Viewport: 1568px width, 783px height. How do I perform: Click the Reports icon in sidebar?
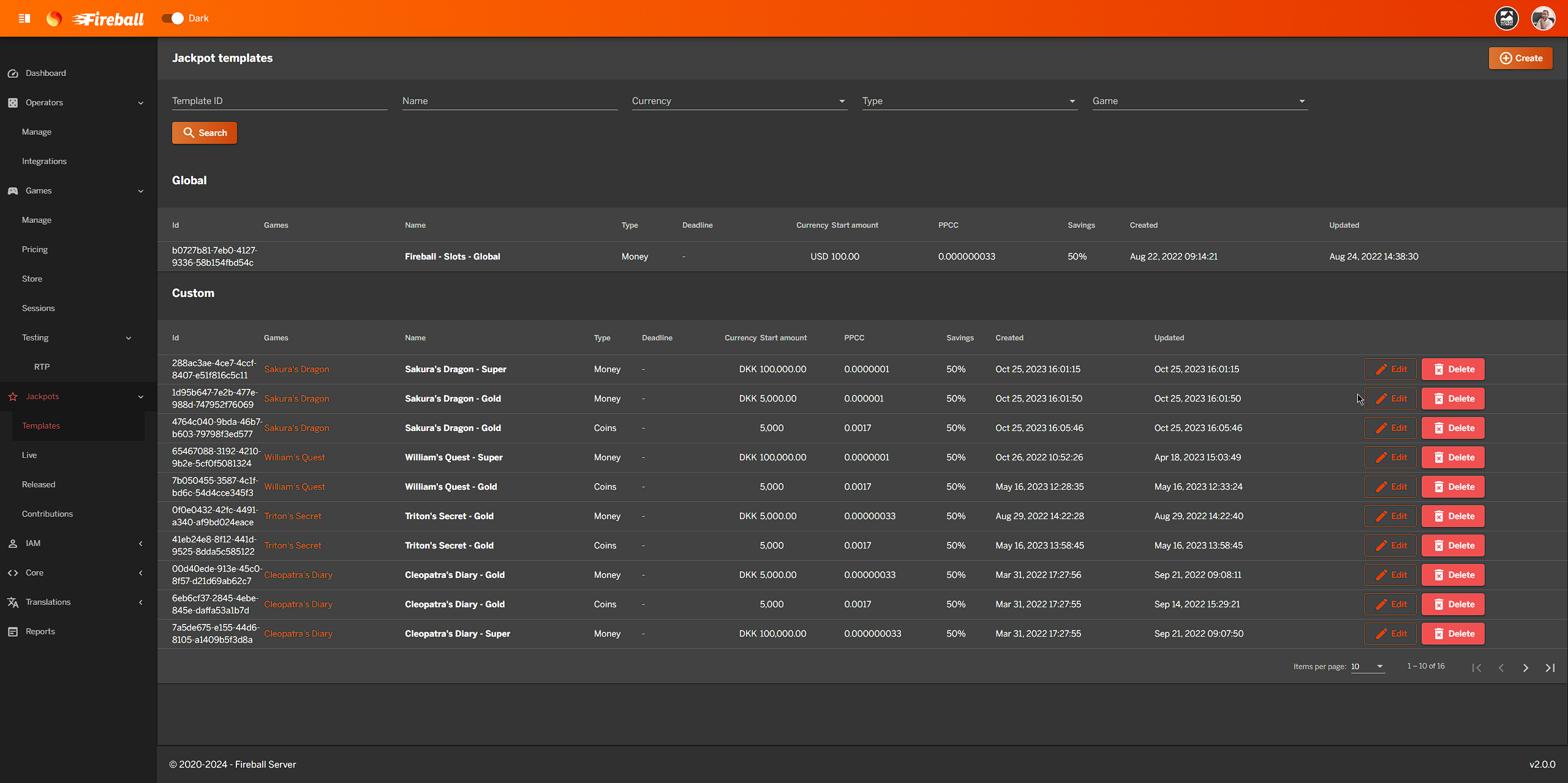13,632
